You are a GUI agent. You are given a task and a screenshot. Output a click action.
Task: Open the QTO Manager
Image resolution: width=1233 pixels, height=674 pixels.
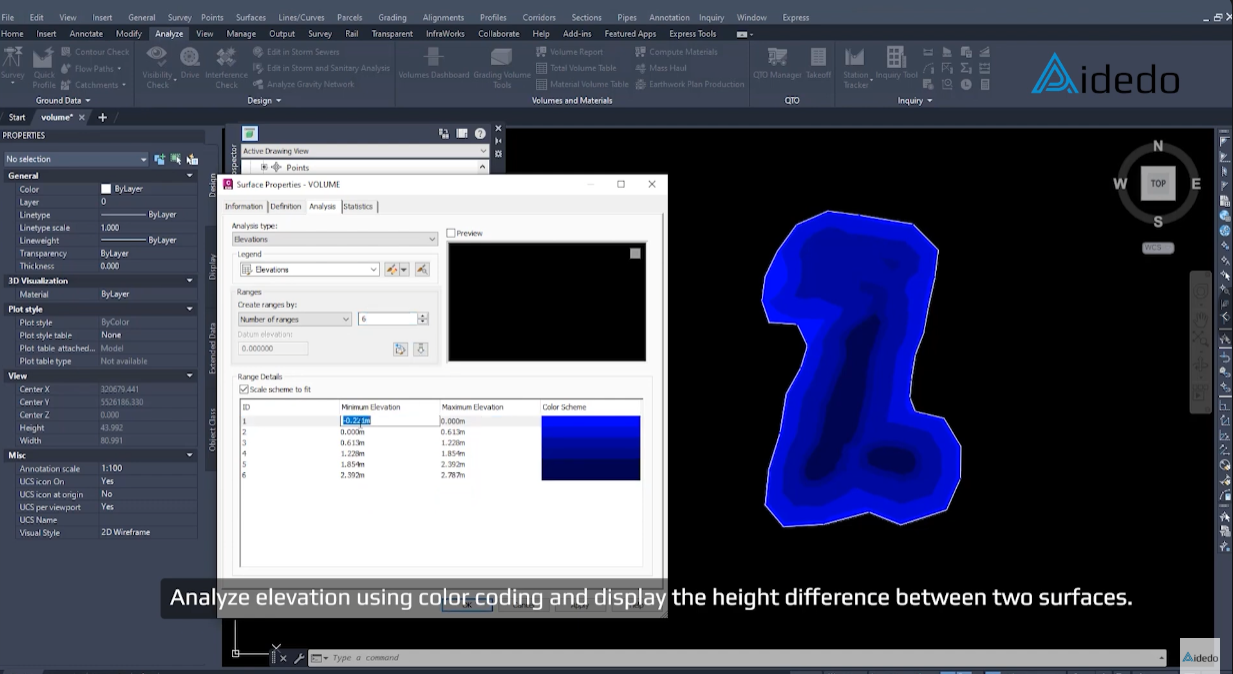pos(777,62)
